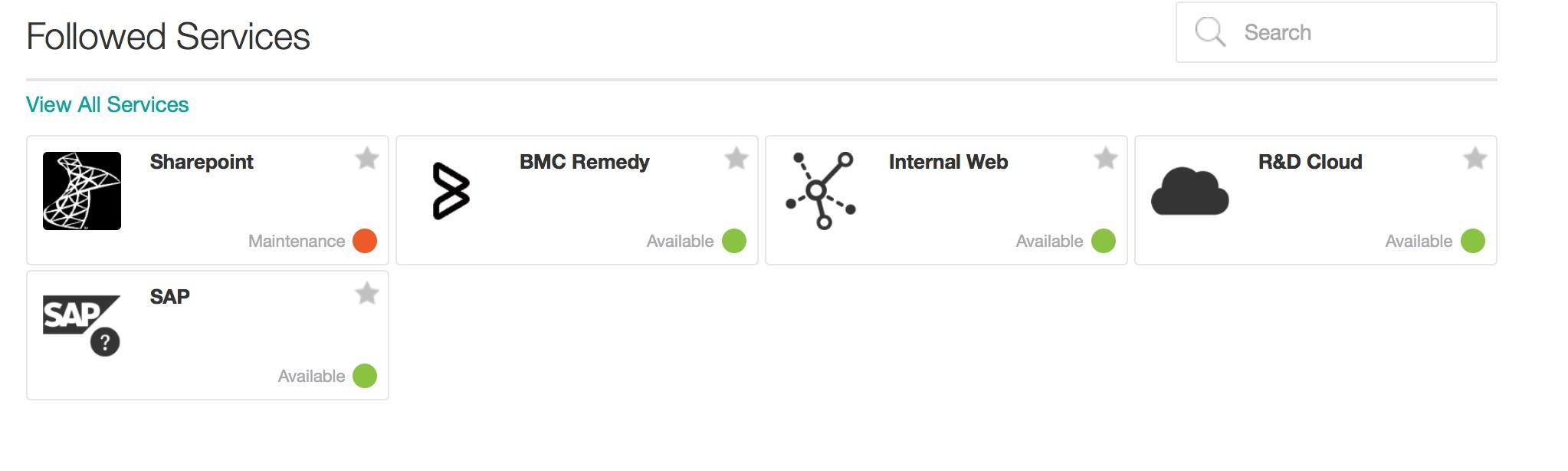Select the R&D Cloud Available status label
The height and width of the screenshot is (471, 1568).
pos(1419,241)
